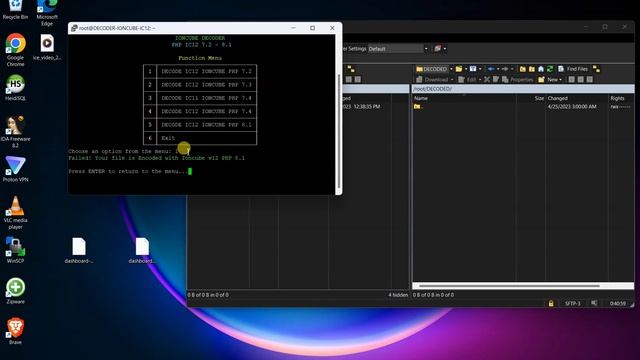Screen dimensions: 640x360
Task: Click the '12:38:35 PM' cell in left panel
Action: [367, 107]
